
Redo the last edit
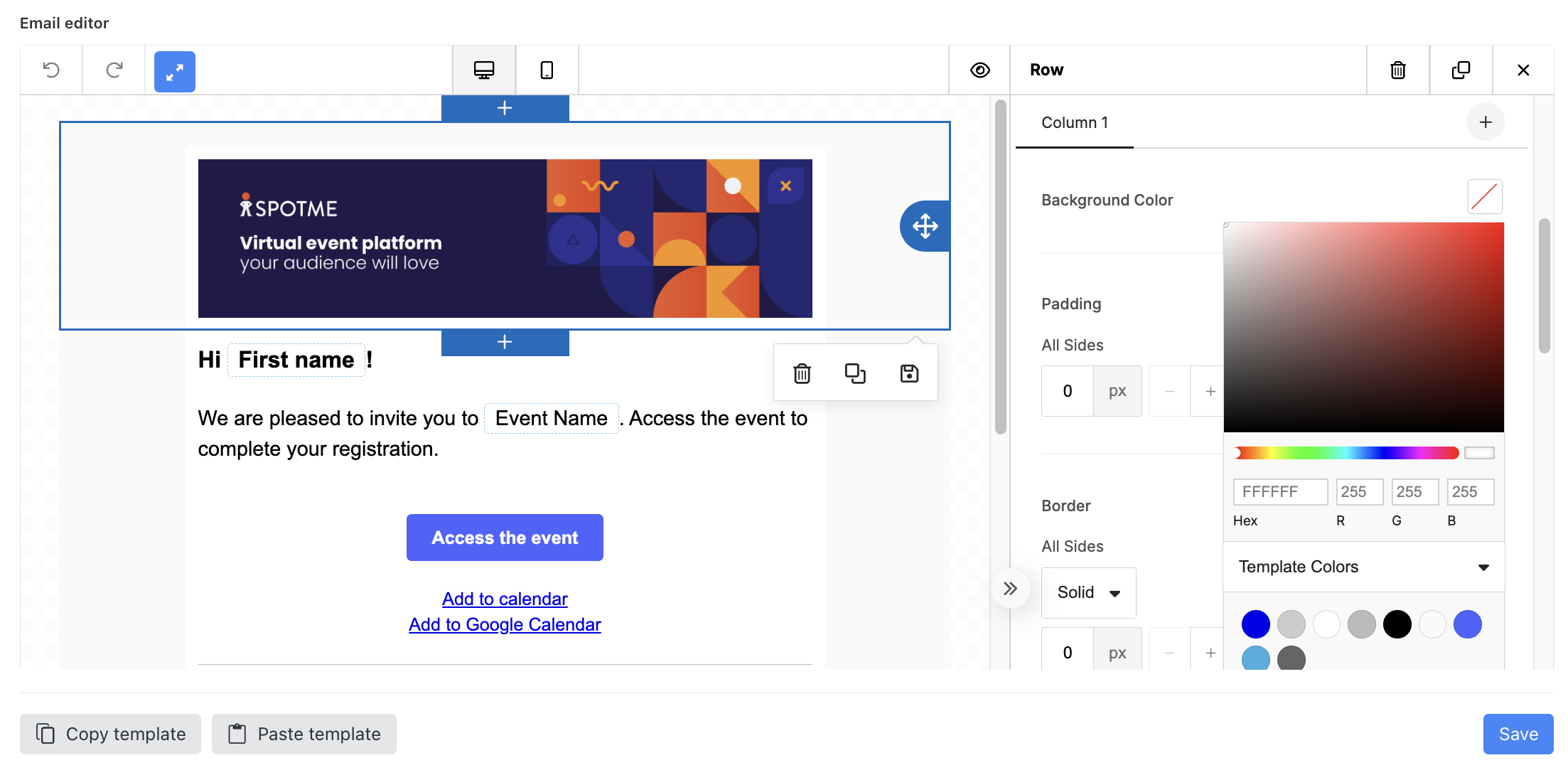click(x=114, y=70)
